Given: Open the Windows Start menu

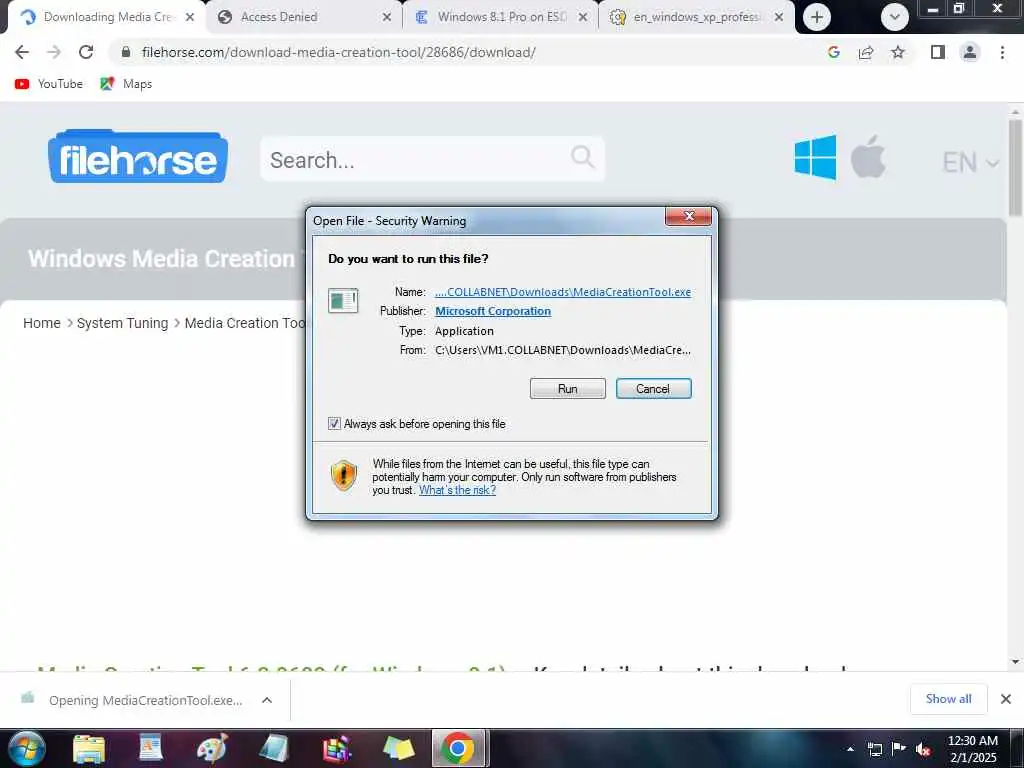Looking at the screenshot, I should 26,748.
